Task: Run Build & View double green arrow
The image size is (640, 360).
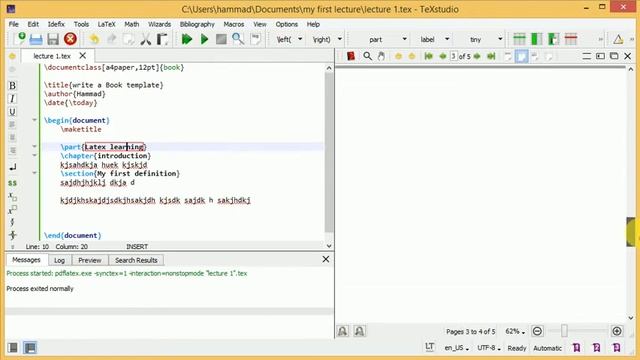Action: 187,39
